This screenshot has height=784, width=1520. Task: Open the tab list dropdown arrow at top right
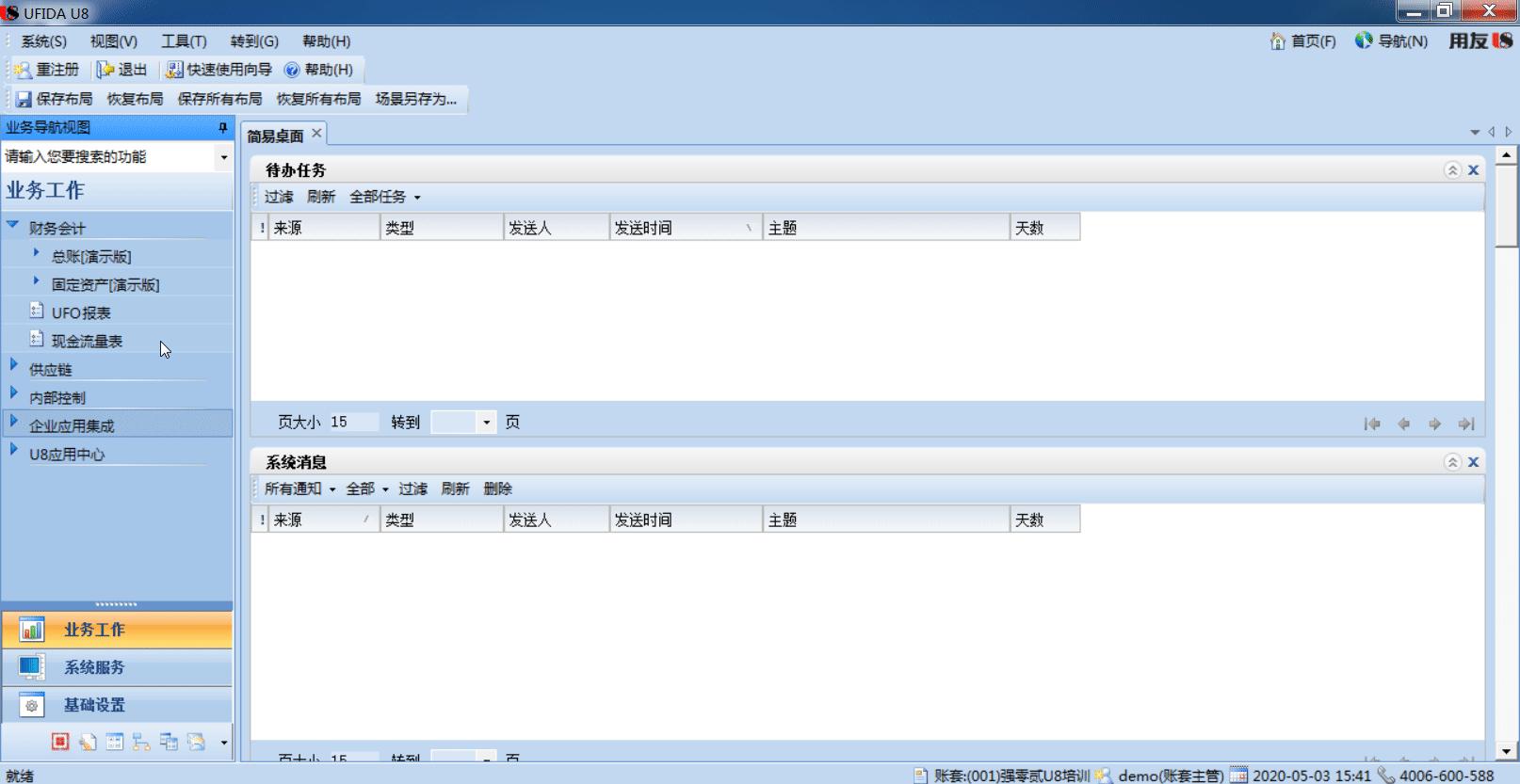tap(1475, 133)
